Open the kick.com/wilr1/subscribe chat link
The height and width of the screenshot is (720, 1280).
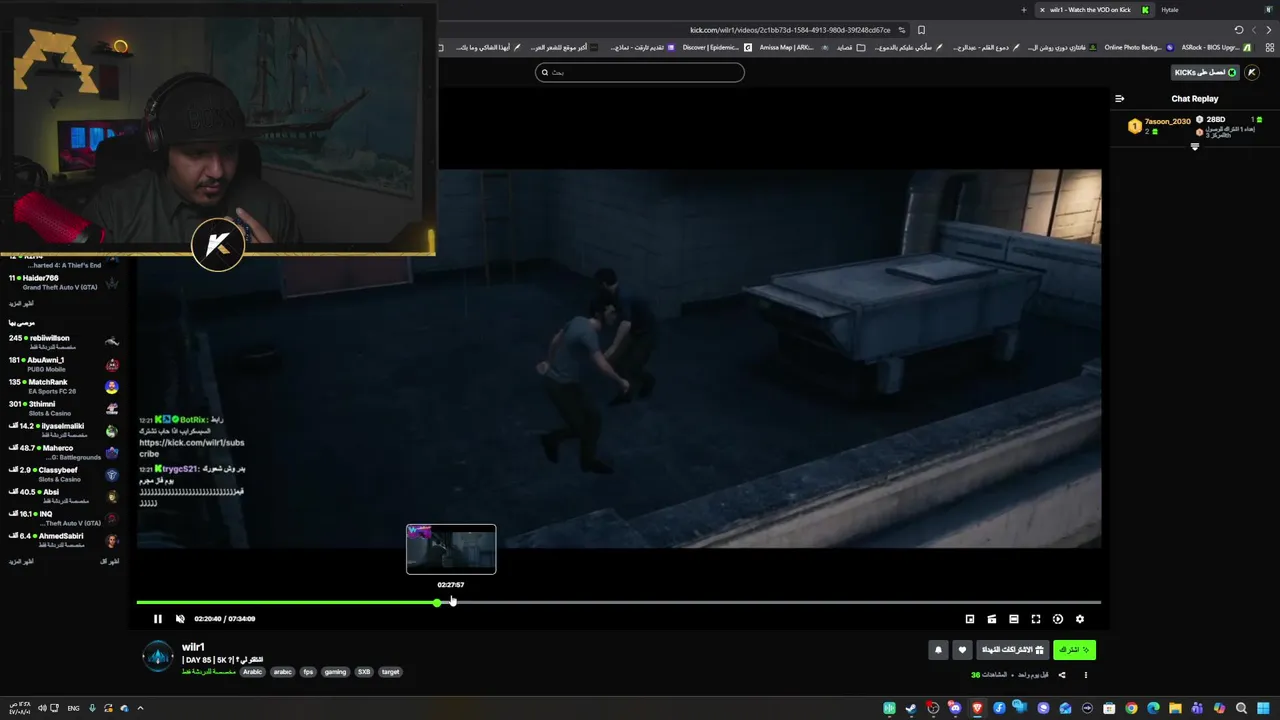coord(191,448)
